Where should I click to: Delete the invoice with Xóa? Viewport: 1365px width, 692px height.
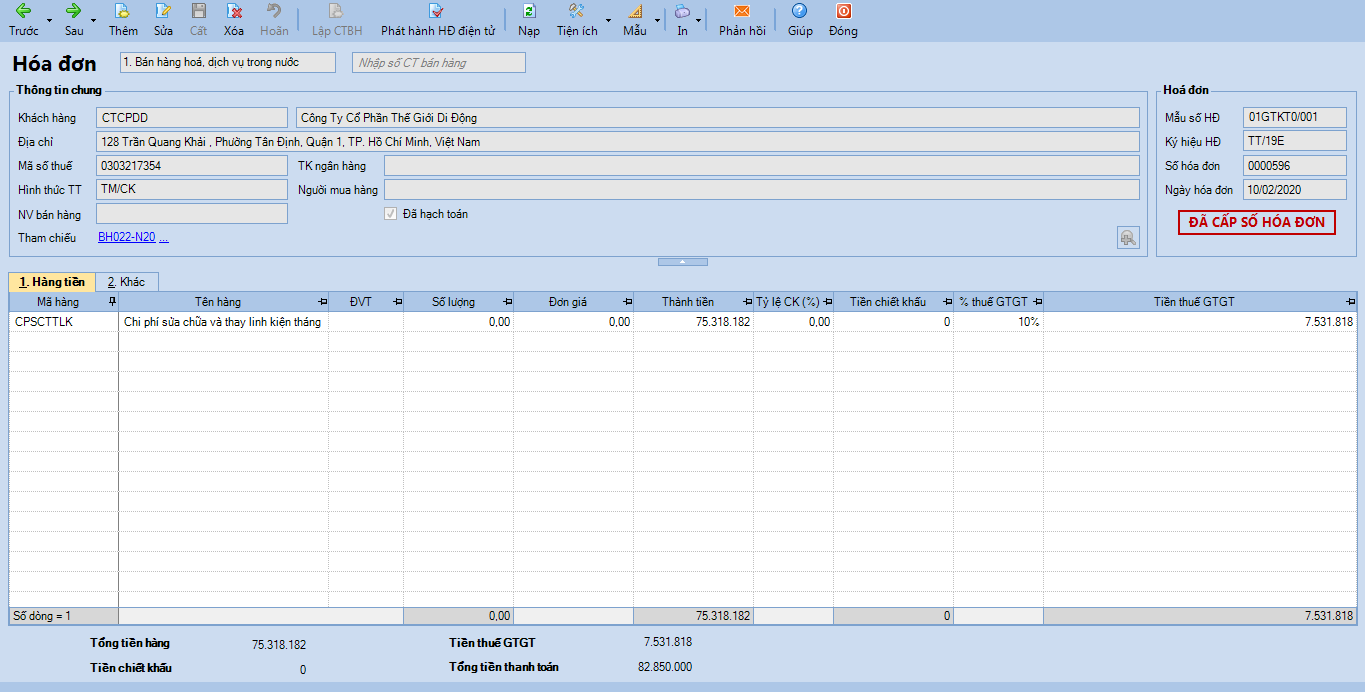234,19
